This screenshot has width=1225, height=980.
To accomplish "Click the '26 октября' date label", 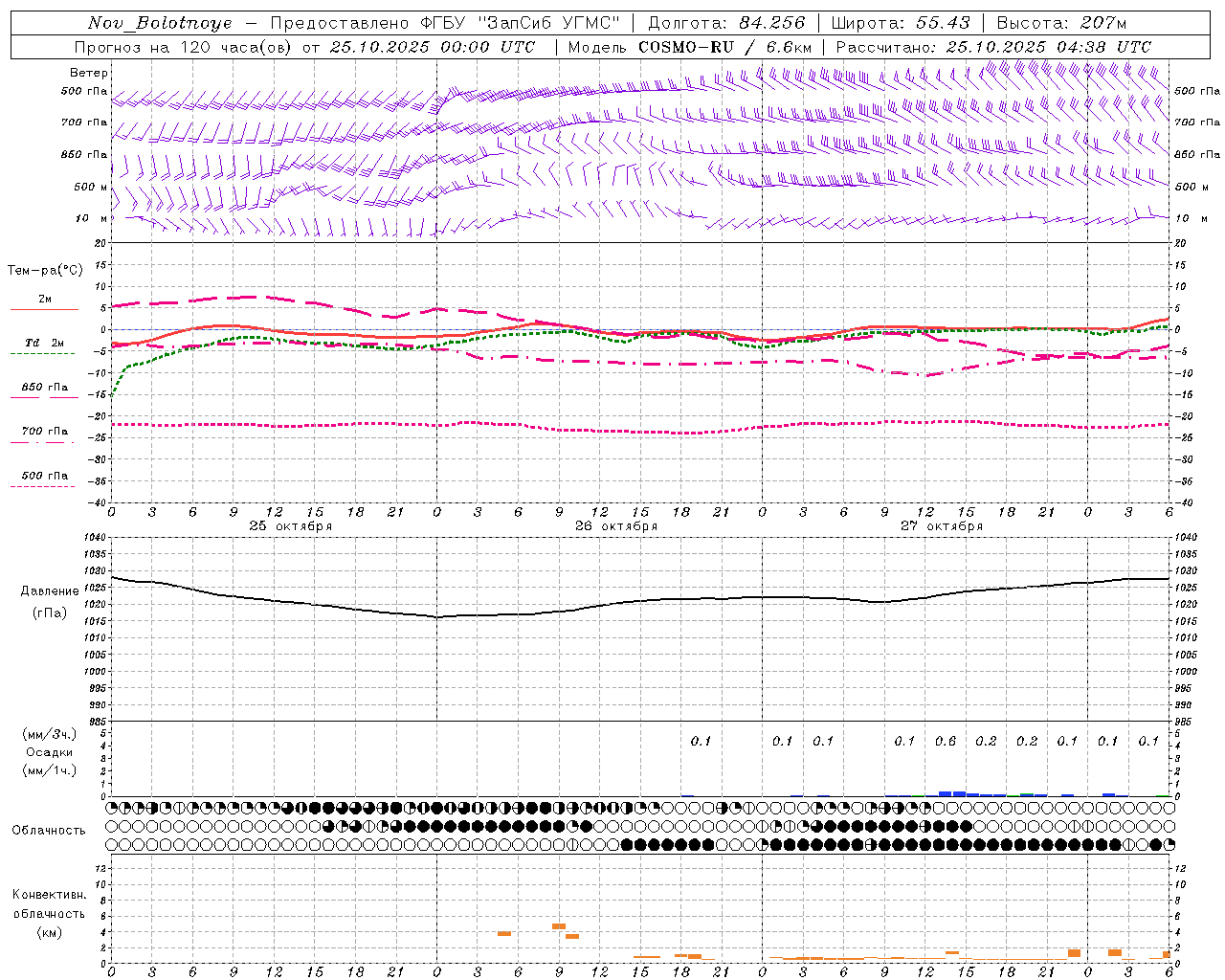I will [616, 526].
